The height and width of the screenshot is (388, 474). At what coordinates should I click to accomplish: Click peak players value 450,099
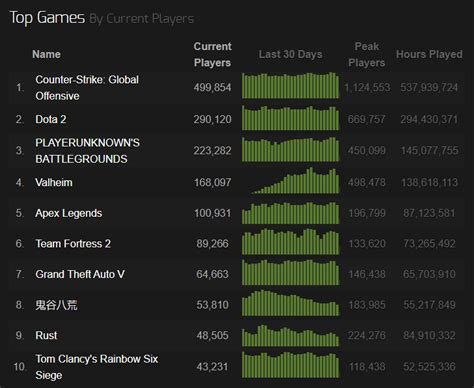(x=367, y=151)
